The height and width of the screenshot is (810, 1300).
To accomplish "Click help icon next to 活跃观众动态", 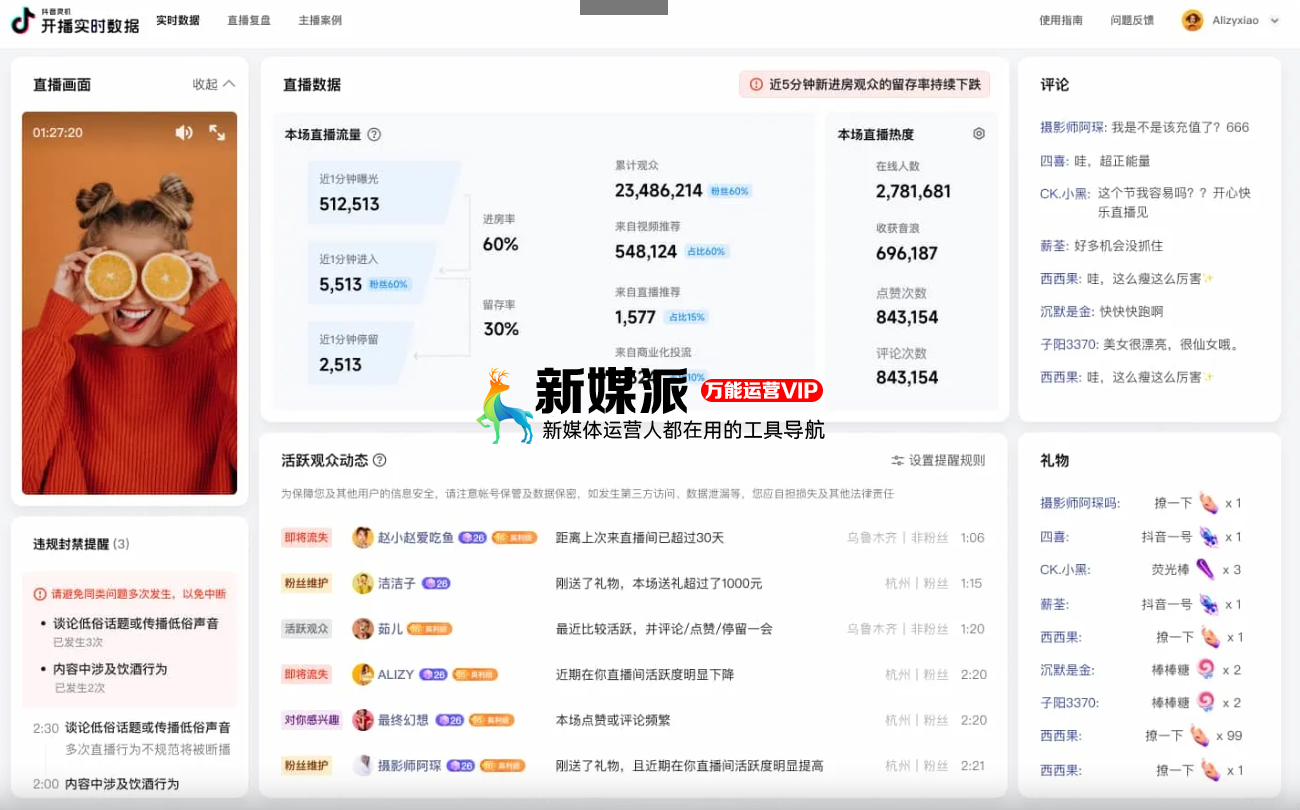I will tap(379, 460).
